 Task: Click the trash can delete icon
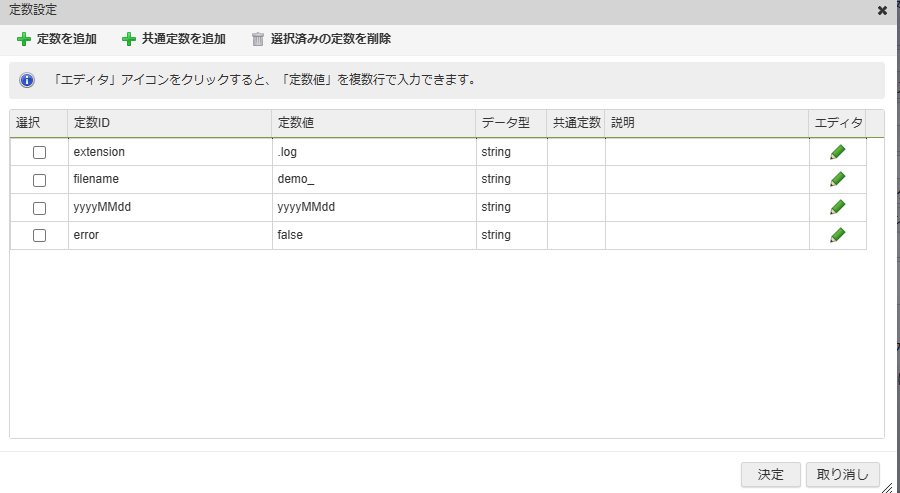click(258, 39)
